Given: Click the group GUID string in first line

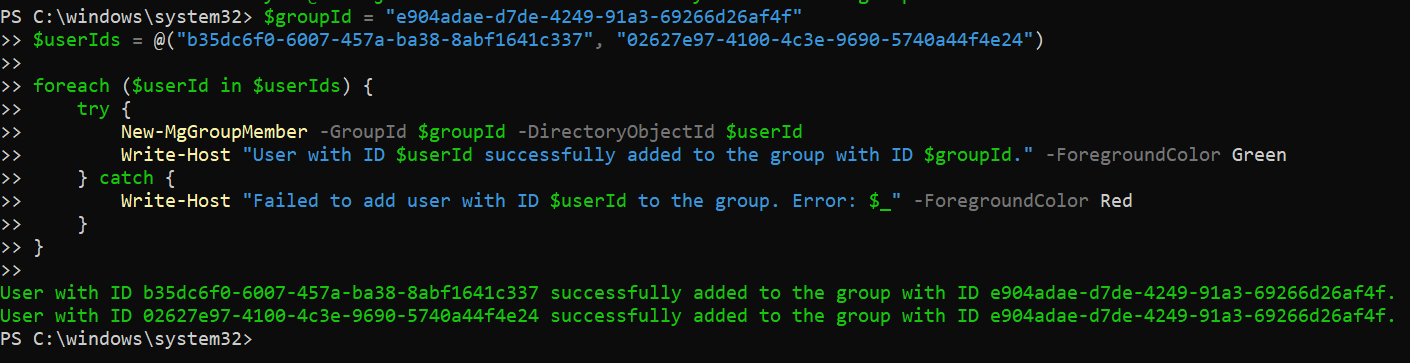Looking at the screenshot, I should 595,17.
